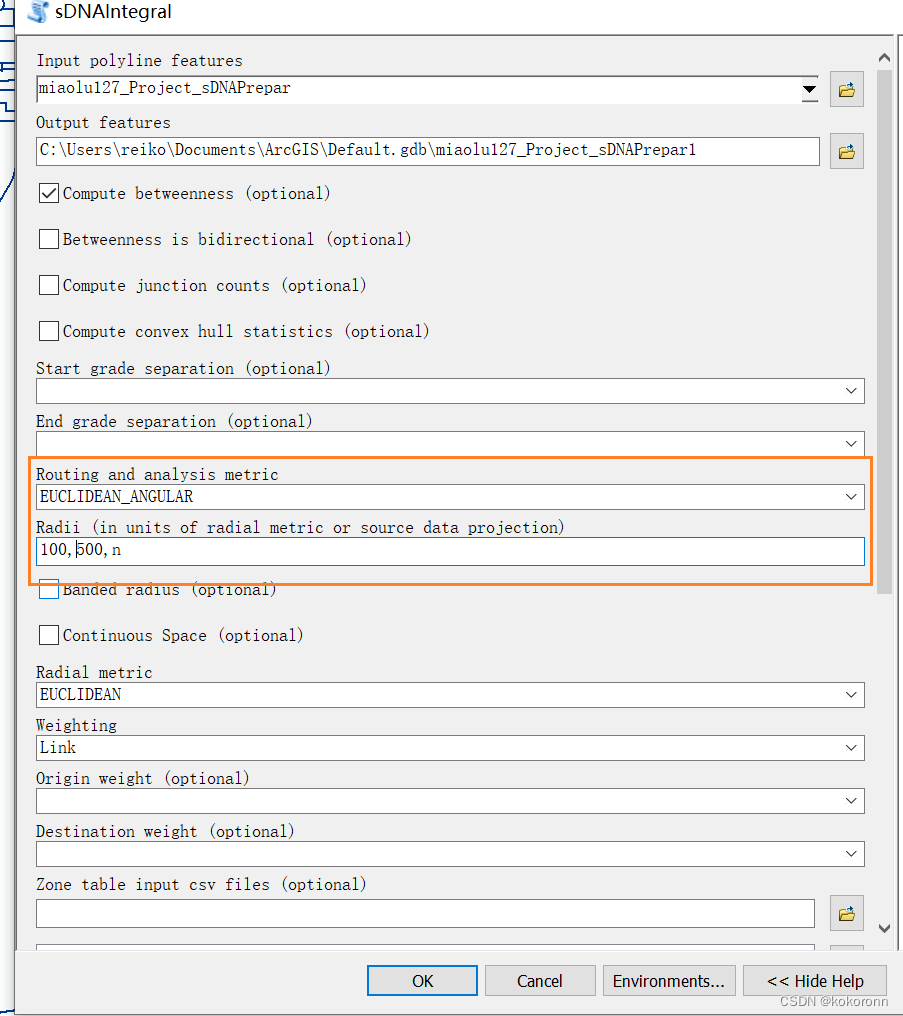903x1016 pixels.
Task: Click the Radii input field
Action: pyautogui.click(x=450, y=550)
